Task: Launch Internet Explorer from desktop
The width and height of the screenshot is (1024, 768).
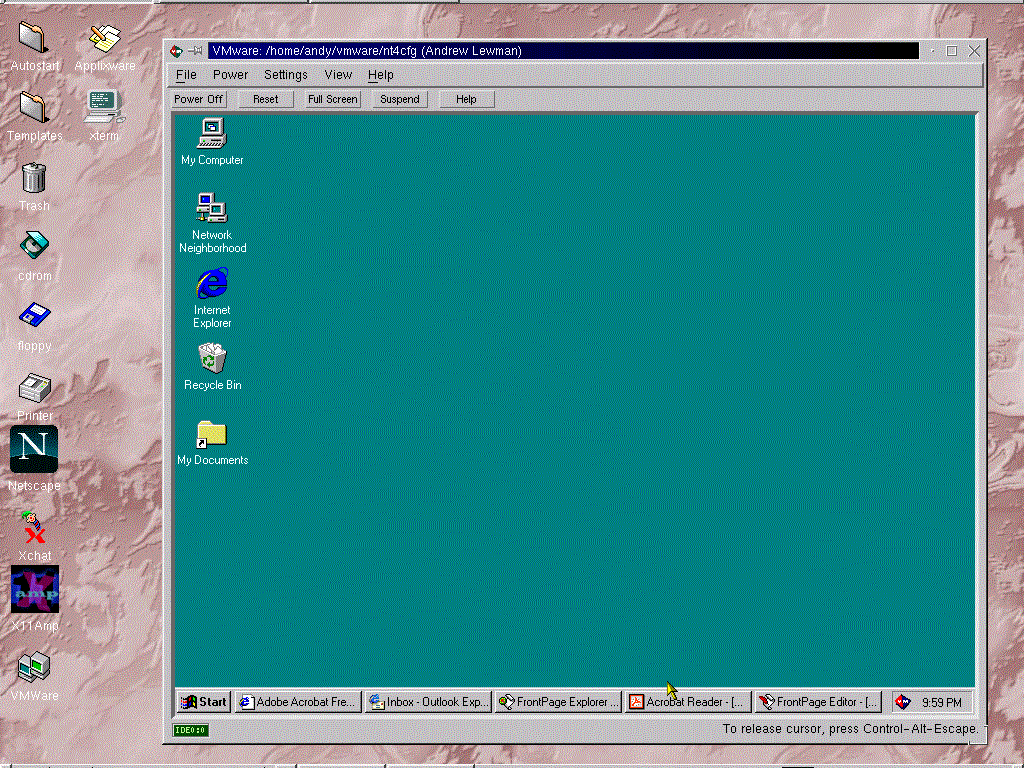Action: [x=212, y=285]
